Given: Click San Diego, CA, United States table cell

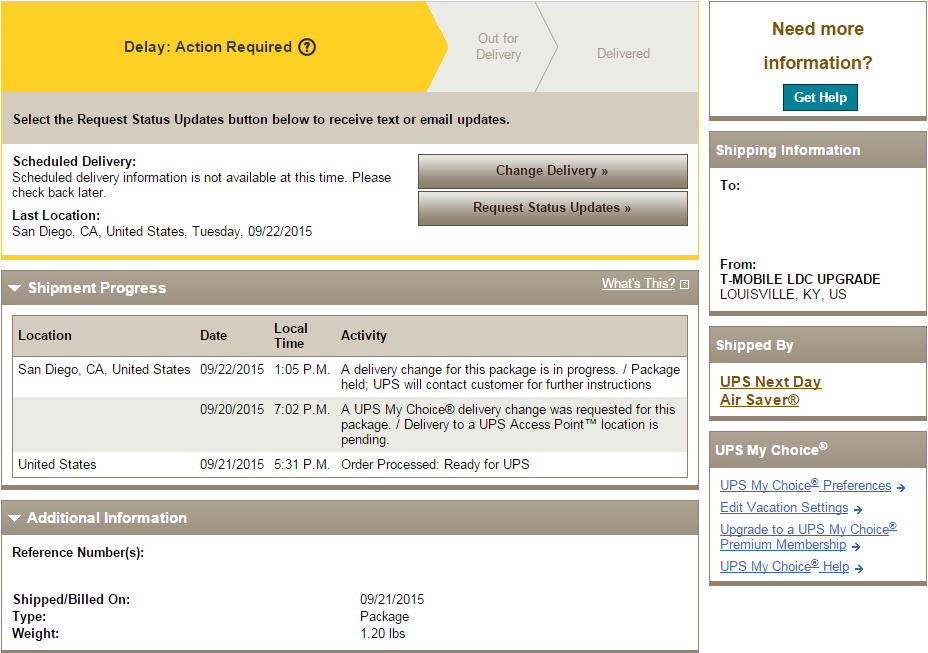Looking at the screenshot, I should 104,369.
